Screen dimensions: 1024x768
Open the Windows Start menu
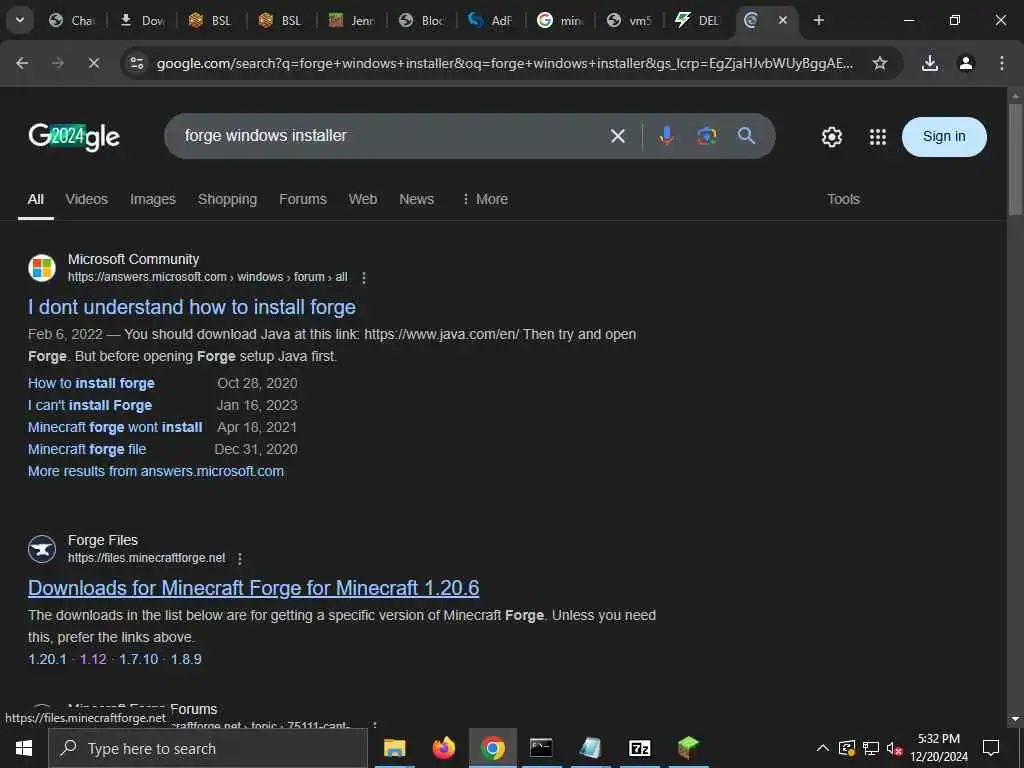(x=24, y=748)
